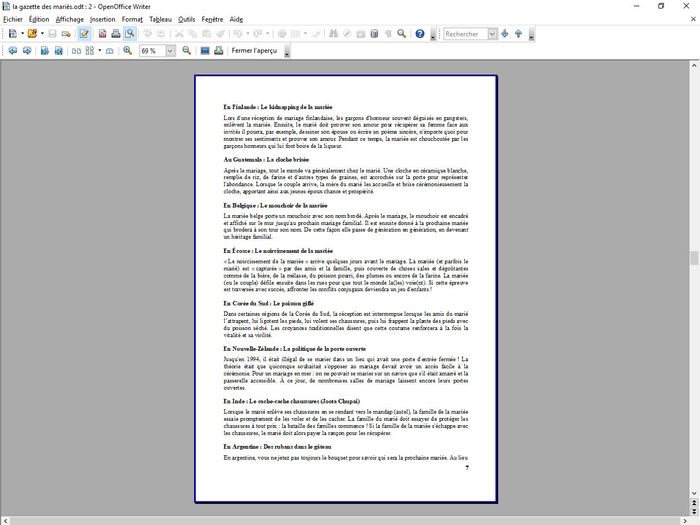The height and width of the screenshot is (525, 700).
Task: Open standard toolbar options handle
Action: point(433,34)
